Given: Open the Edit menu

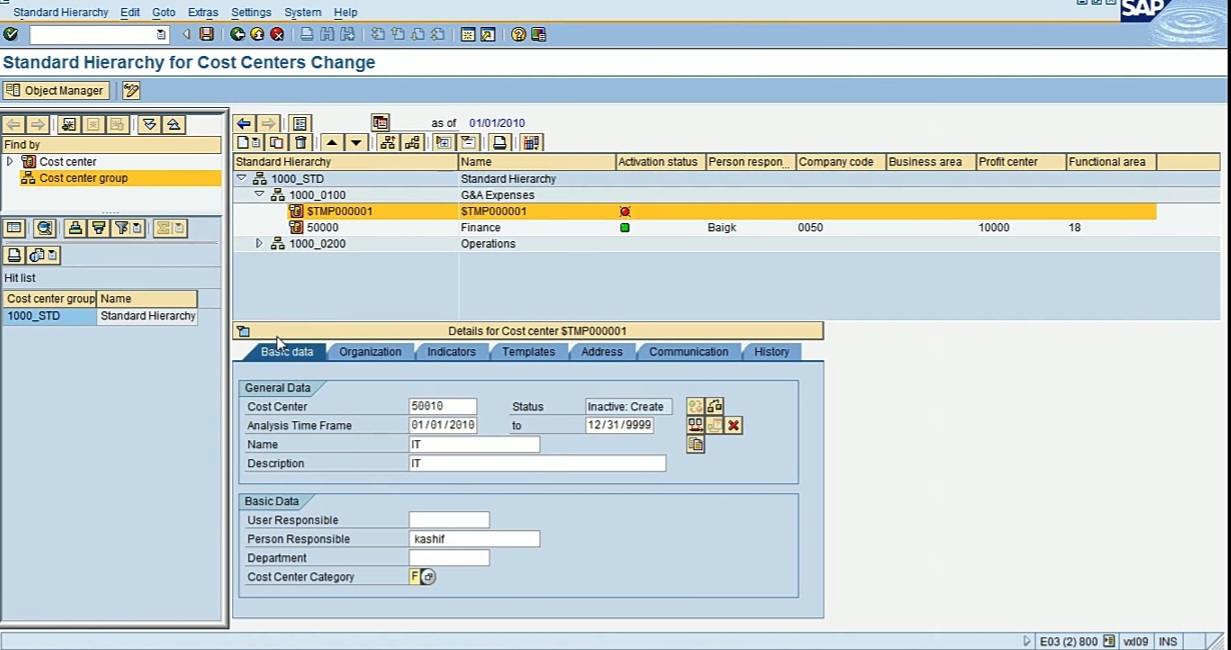Looking at the screenshot, I should pyautogui.click(x=130, y=12).
